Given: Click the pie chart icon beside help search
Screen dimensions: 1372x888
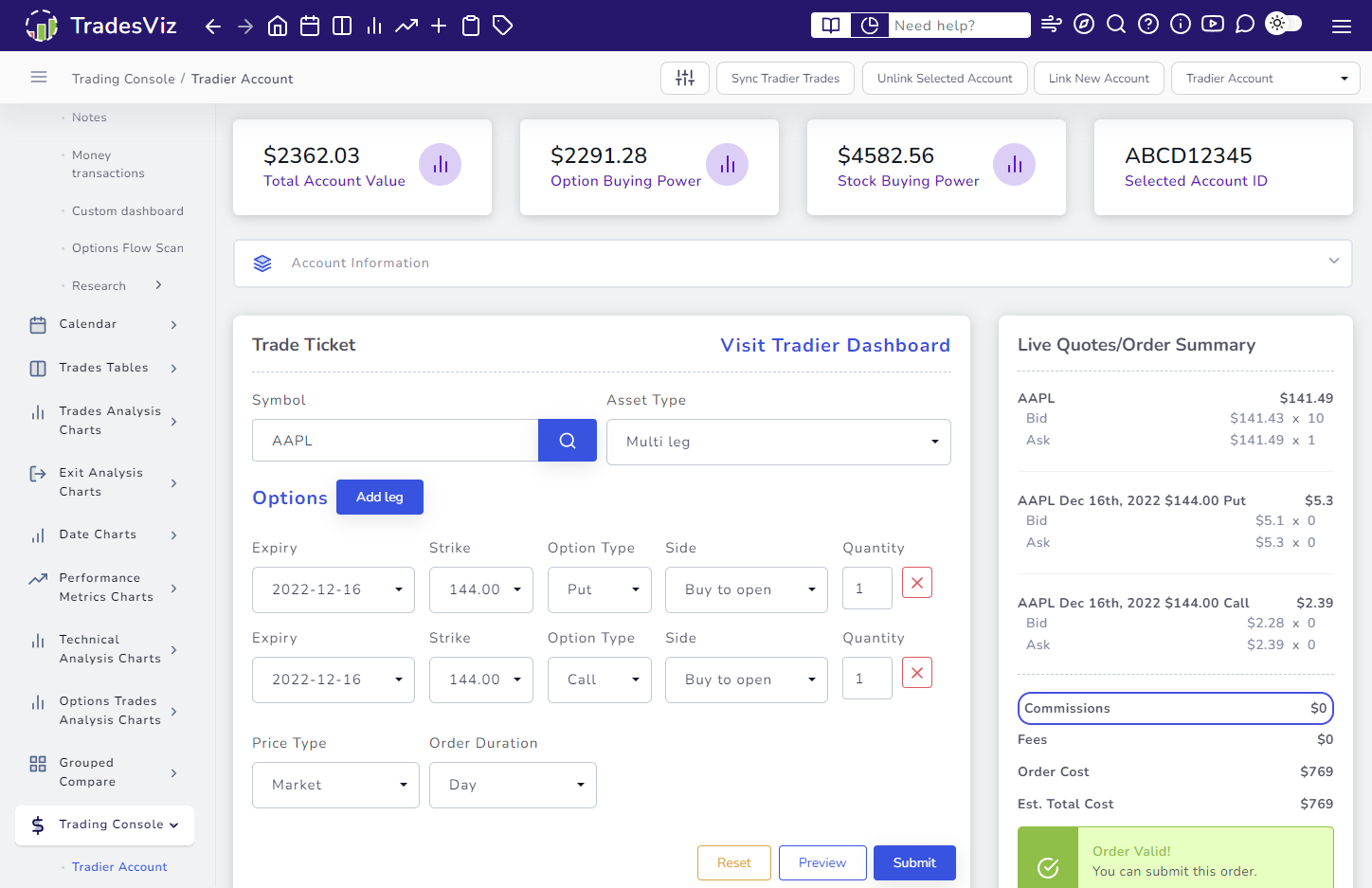Looking at the screenshot, I should coord(869,26).
